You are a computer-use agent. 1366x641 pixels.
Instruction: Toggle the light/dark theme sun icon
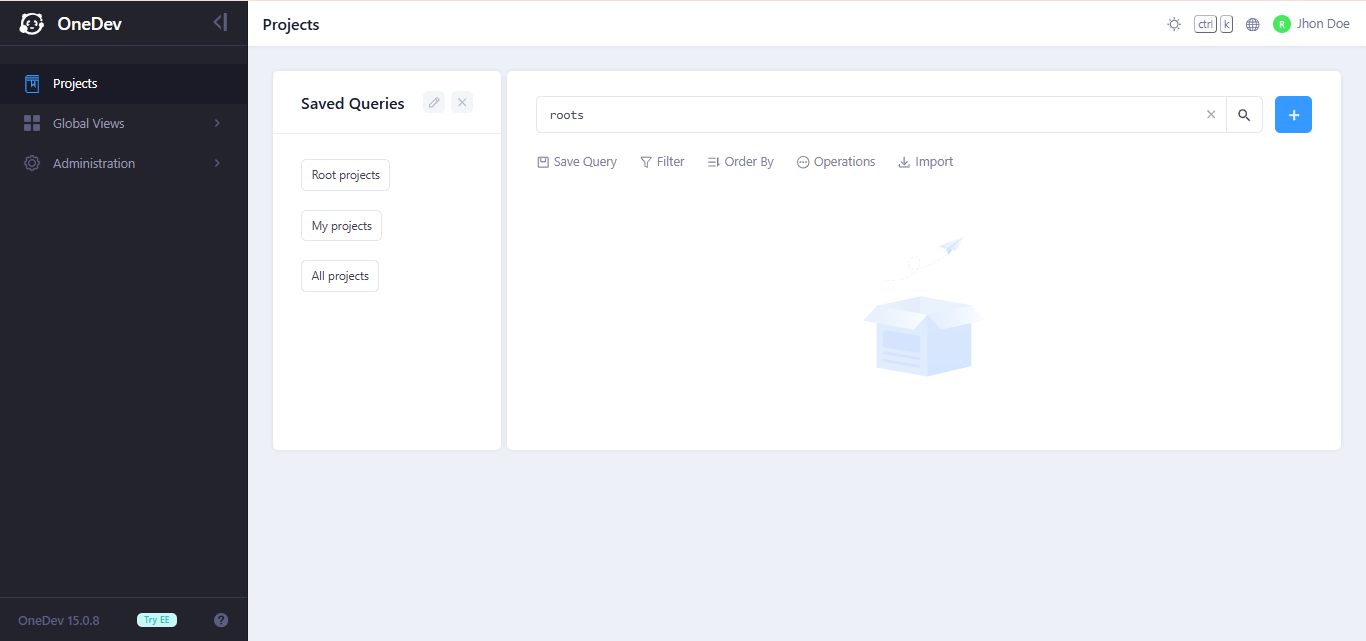coord(1174,24)
